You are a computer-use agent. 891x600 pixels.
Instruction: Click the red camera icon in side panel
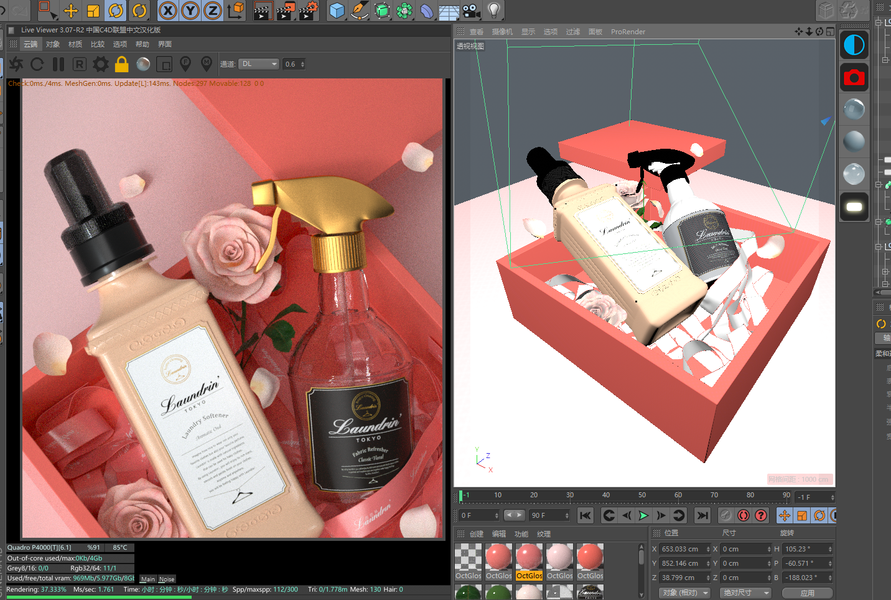(853, 77)
